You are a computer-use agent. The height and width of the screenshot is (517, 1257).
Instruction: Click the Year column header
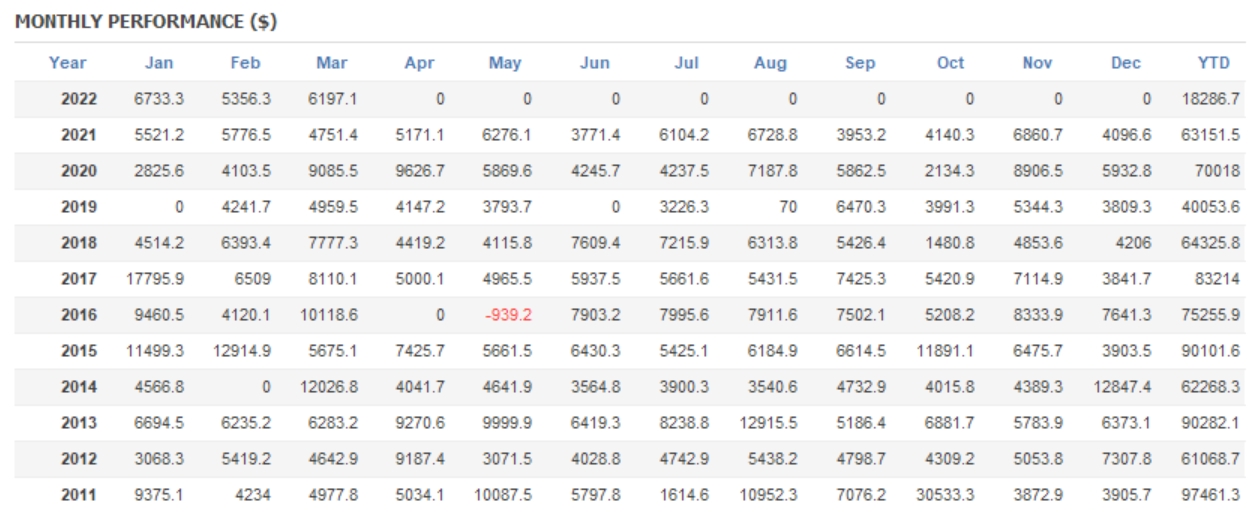coord(67,63)
